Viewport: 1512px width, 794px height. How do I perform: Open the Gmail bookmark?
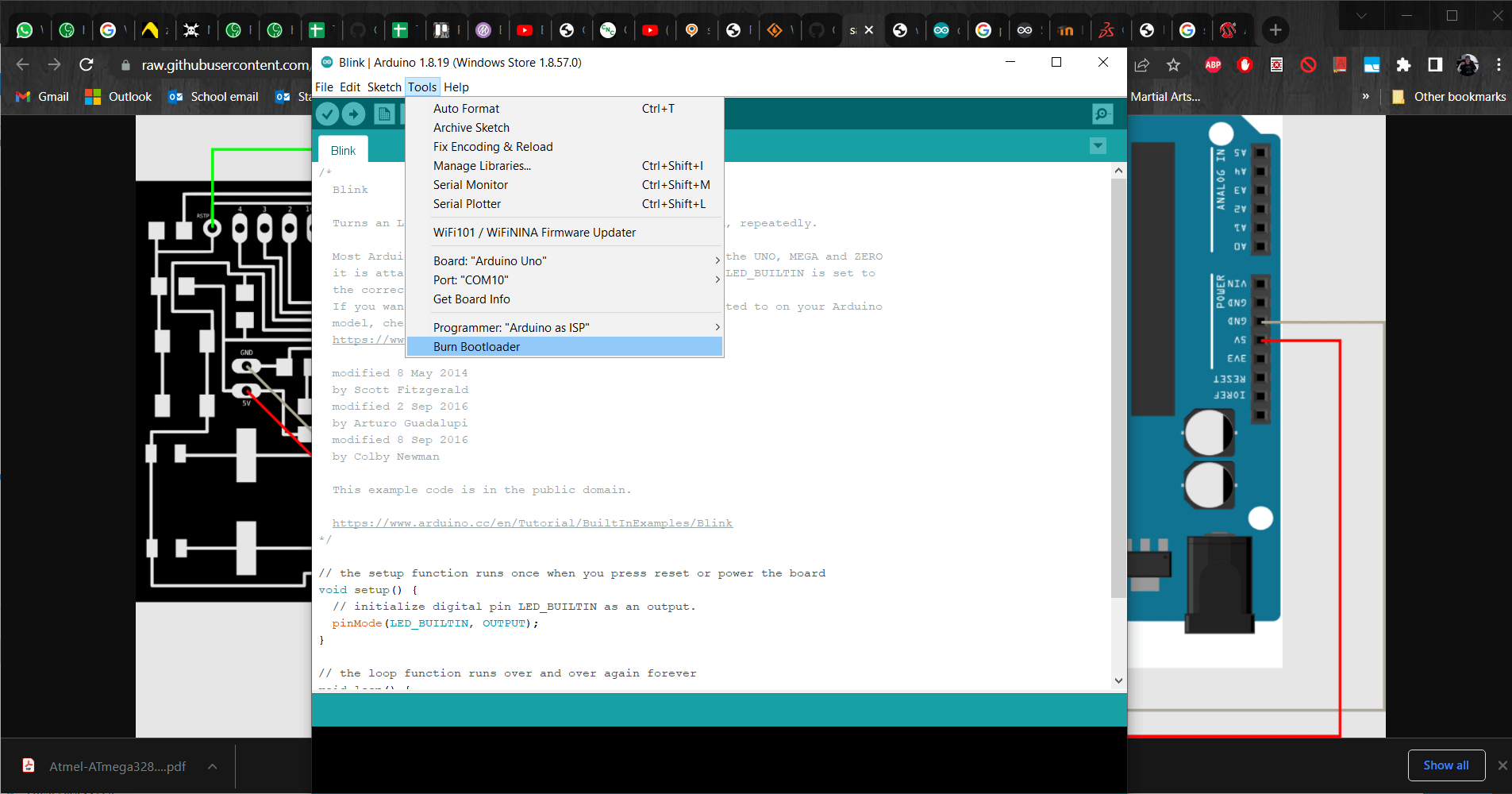click(43, 97)
